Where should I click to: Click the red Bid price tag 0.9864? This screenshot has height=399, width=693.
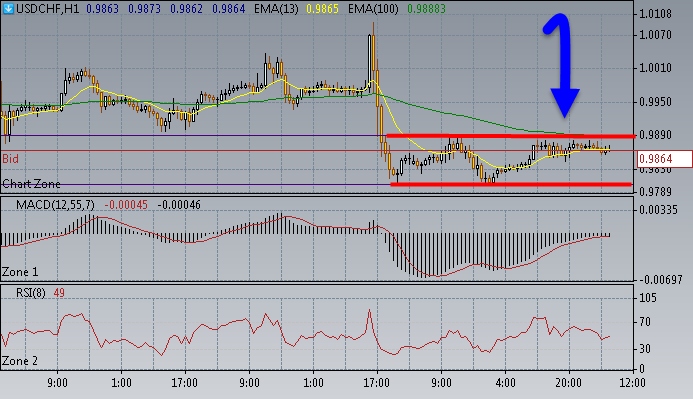(x=665, y=159)
